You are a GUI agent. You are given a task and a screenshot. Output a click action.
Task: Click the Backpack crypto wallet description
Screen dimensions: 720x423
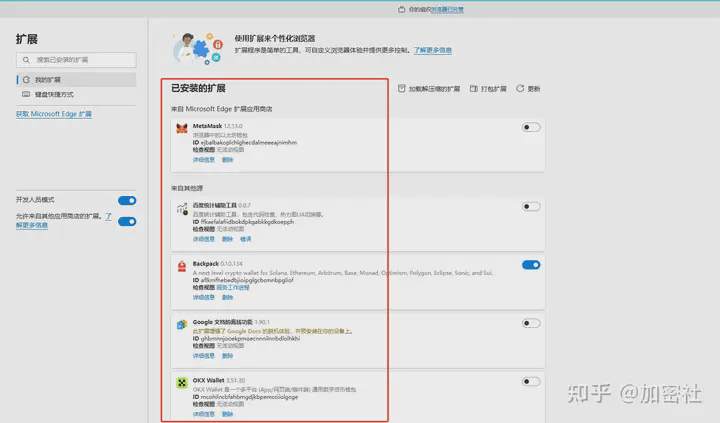(x=343, y=273)
